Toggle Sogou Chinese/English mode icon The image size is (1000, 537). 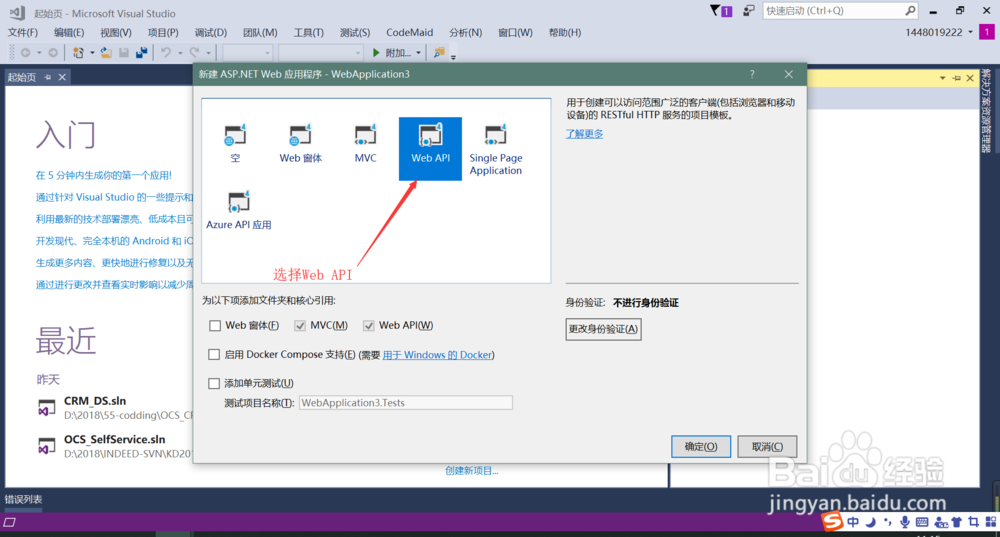click(853, 522)
